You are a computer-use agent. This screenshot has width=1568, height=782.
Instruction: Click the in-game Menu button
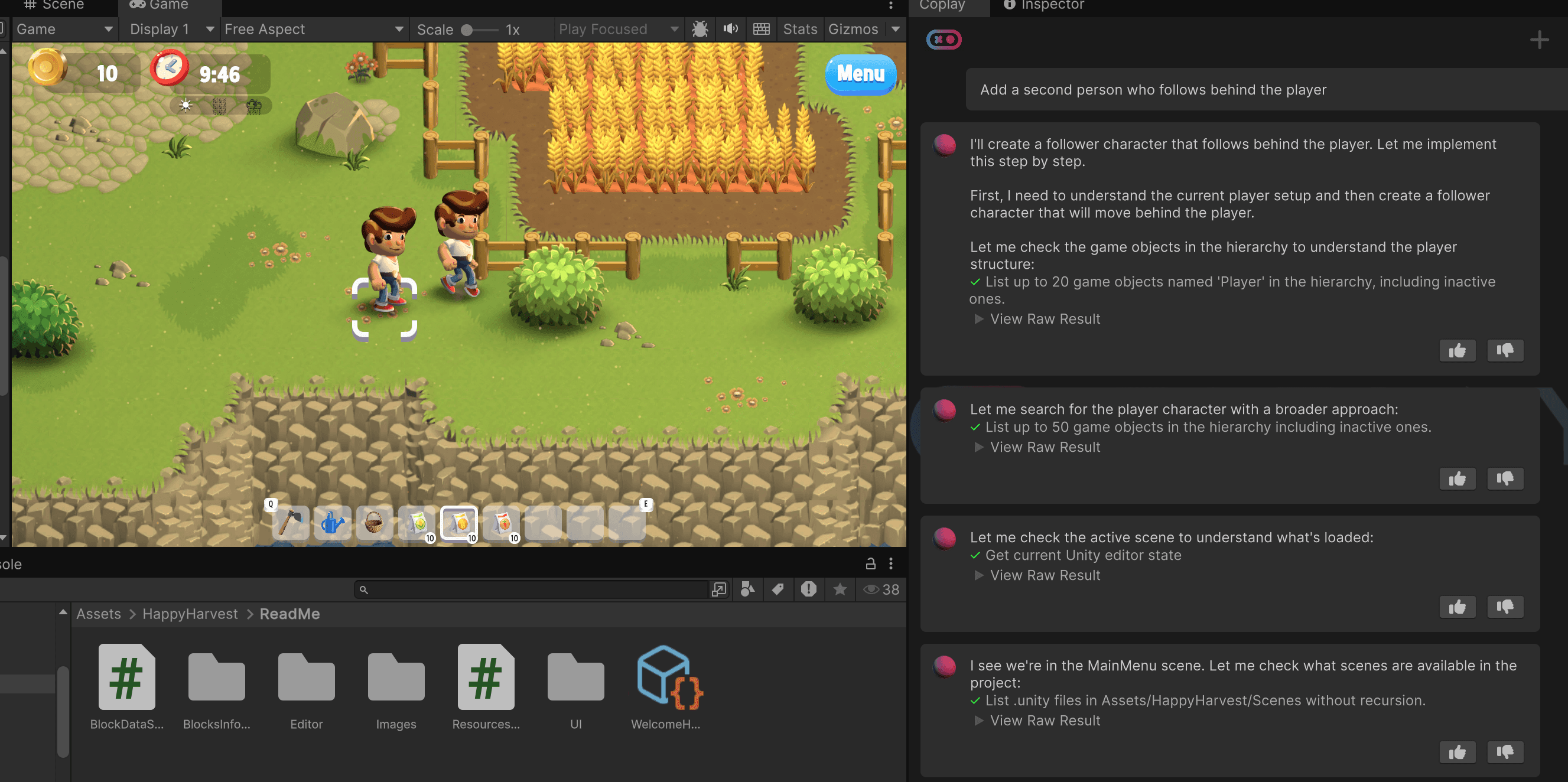[860, 74]
